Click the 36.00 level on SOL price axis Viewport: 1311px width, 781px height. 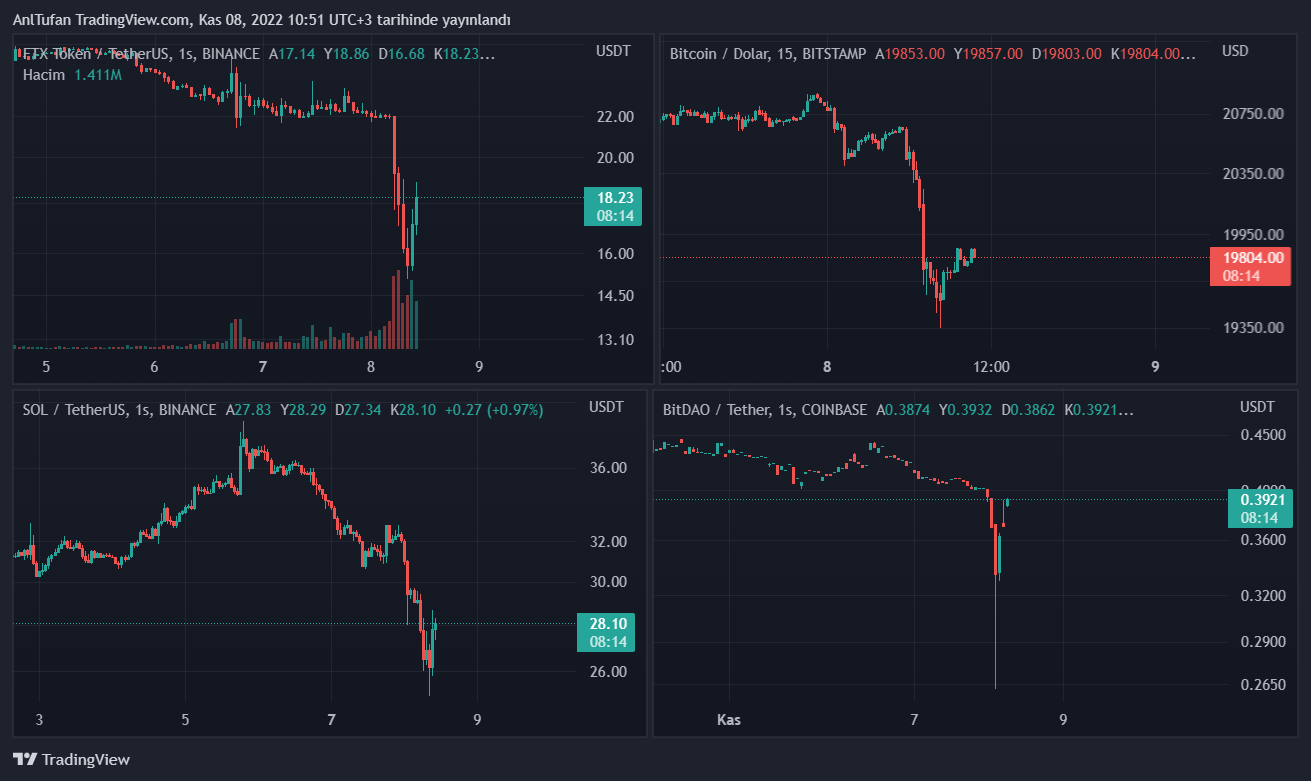[x=608, y=468]
